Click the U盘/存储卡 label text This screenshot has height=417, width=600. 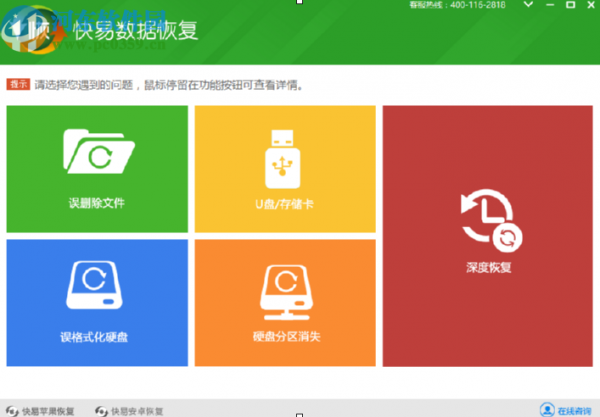click(284, 204)
